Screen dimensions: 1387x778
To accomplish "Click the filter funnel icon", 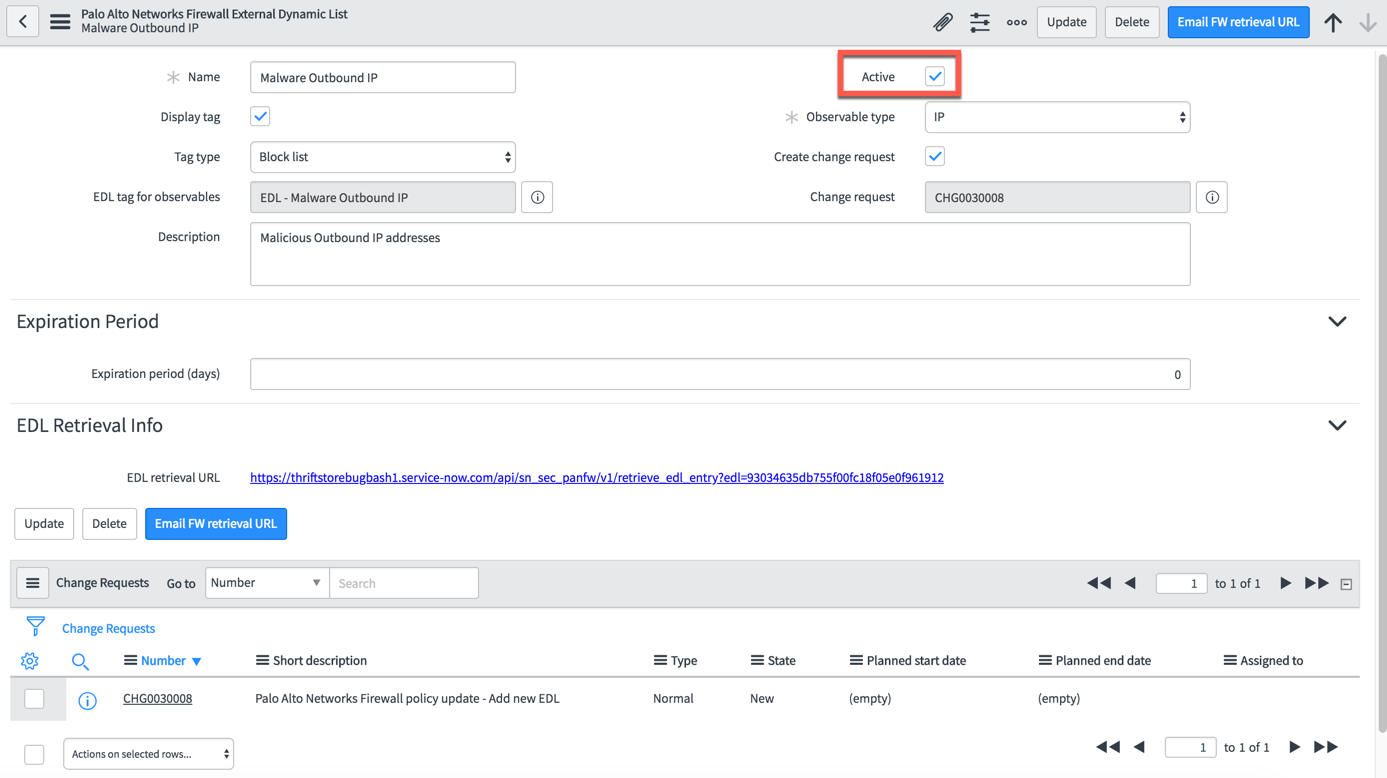I will pos(36,627).
